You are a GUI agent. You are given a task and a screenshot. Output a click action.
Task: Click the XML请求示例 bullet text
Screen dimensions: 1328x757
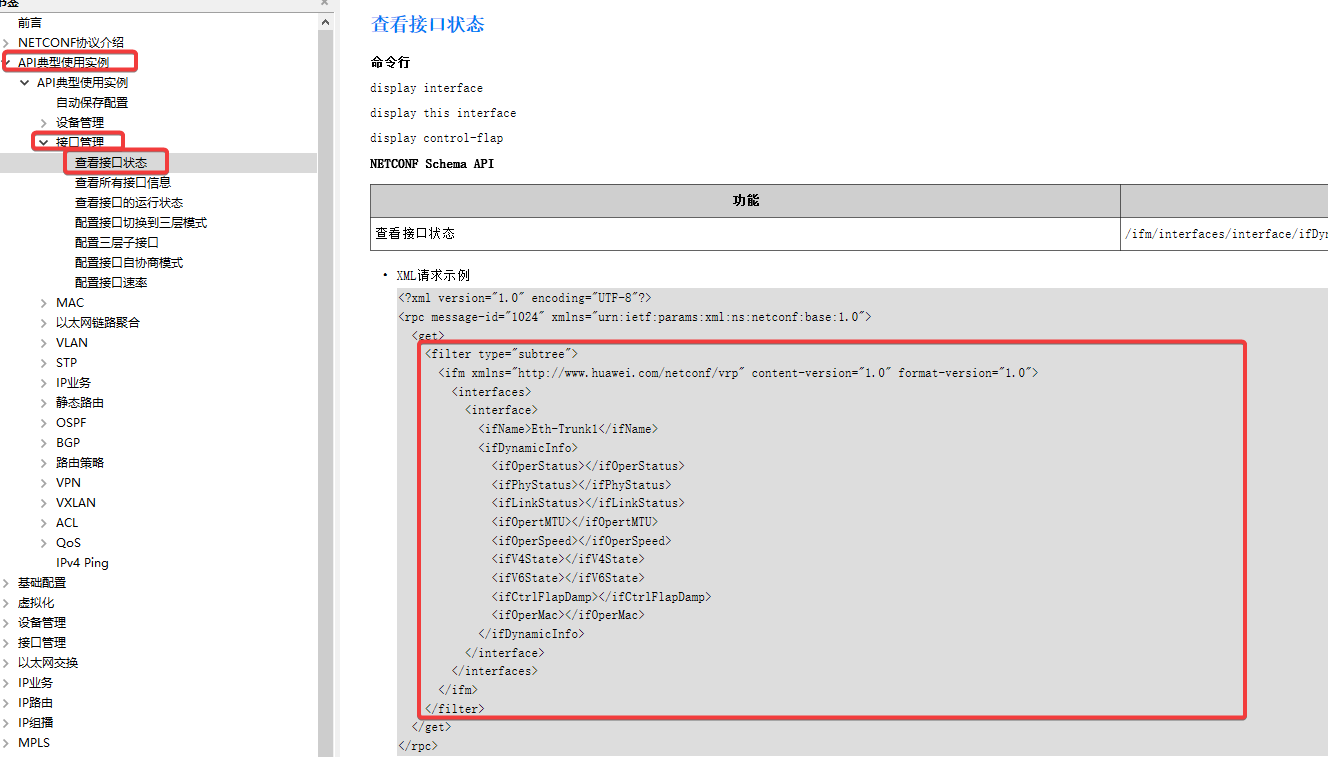(433, 275)
